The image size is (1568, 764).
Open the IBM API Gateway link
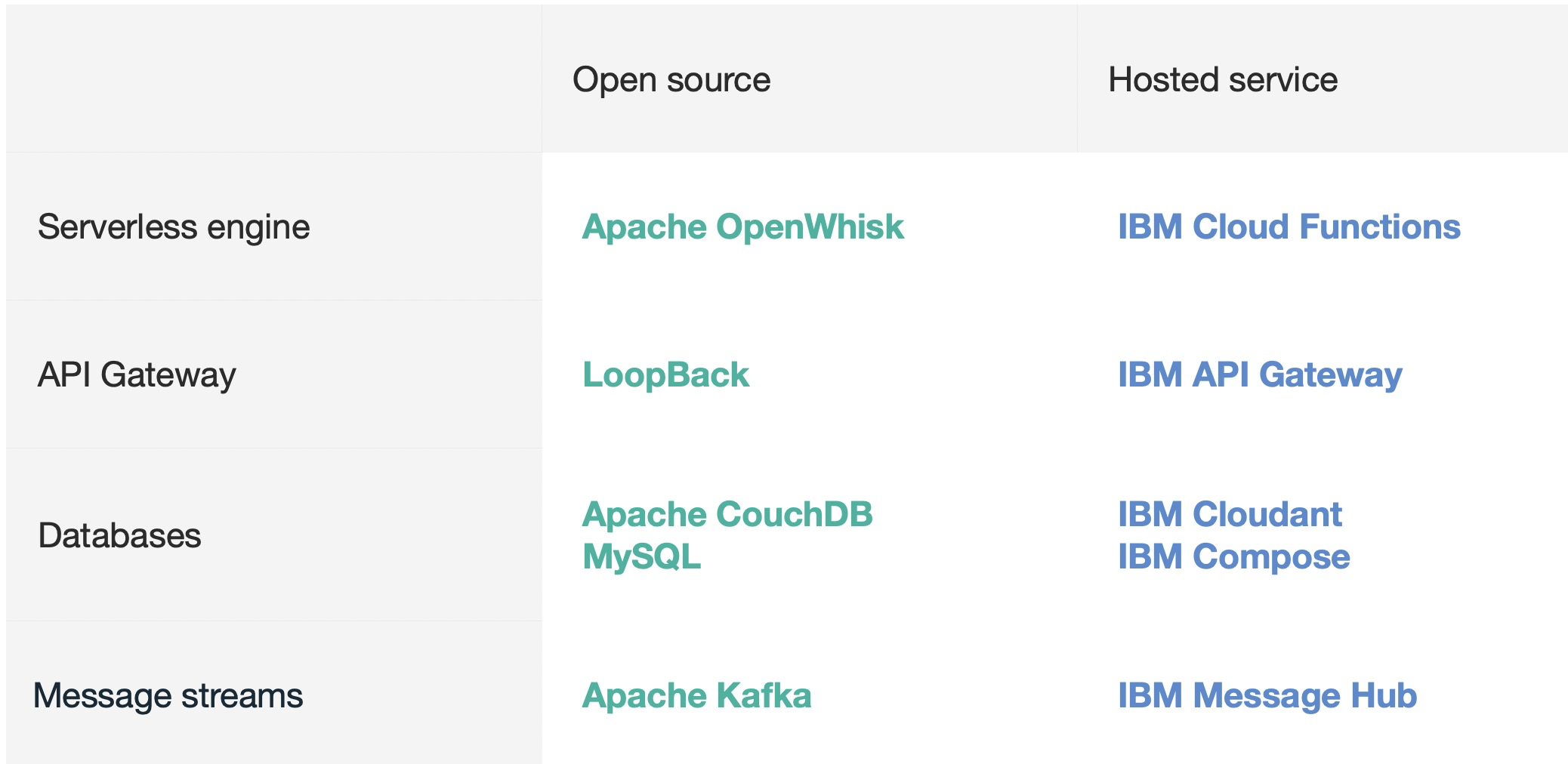(1260, 375)
